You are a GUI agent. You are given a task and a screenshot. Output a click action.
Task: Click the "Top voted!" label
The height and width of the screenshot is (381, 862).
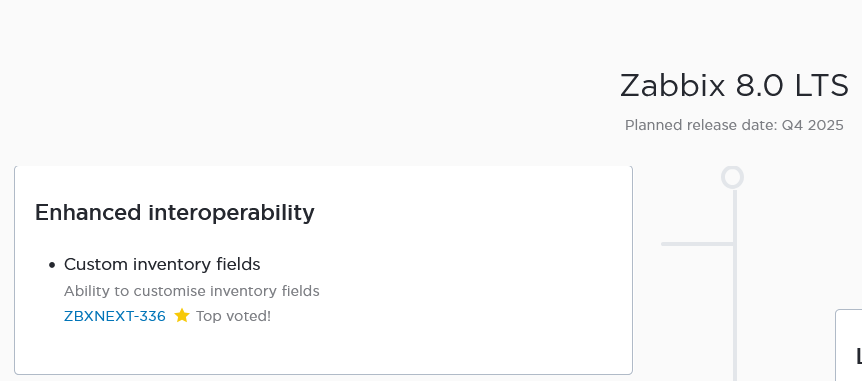[233, 316]
